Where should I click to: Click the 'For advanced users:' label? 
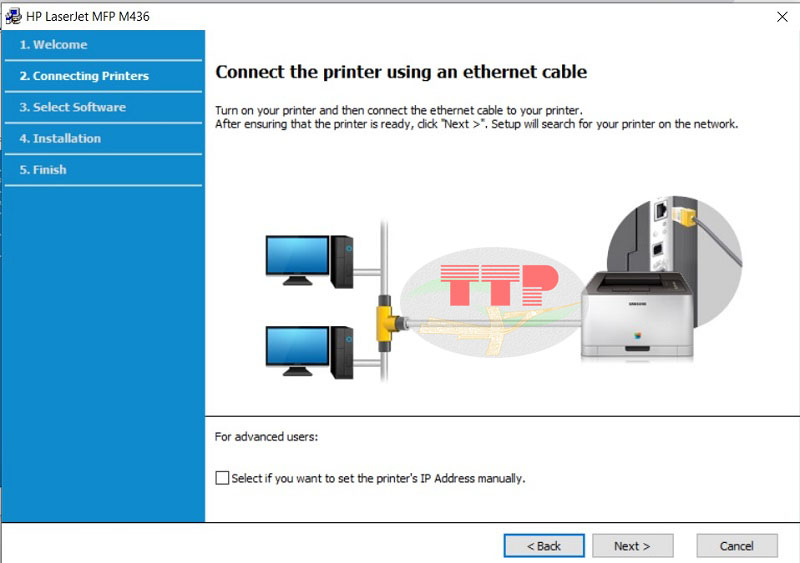click(x=266, y=436)
